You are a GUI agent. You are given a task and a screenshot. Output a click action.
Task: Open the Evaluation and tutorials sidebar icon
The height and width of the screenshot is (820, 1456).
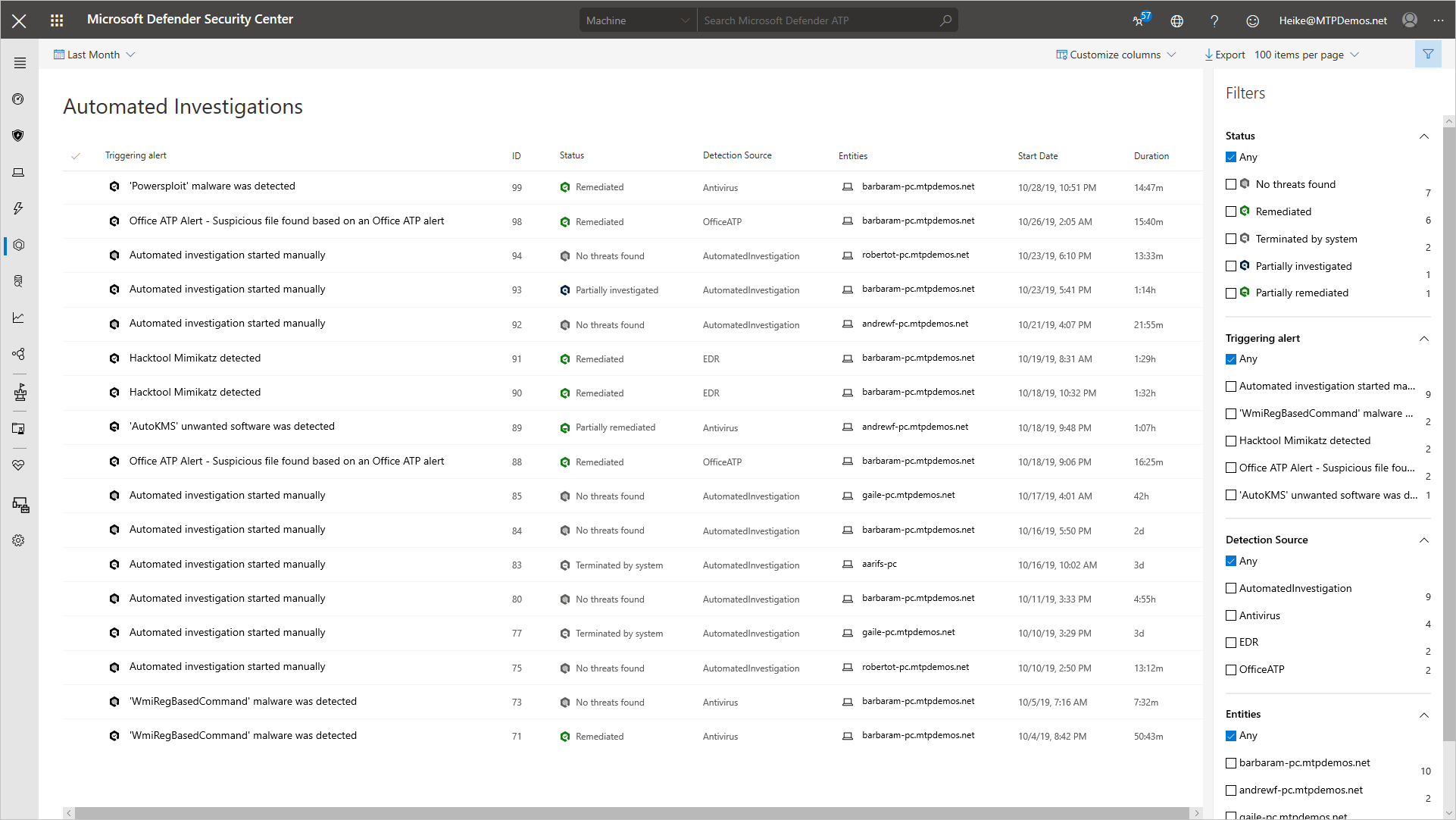pyautogui.click(x=19, y=428)
